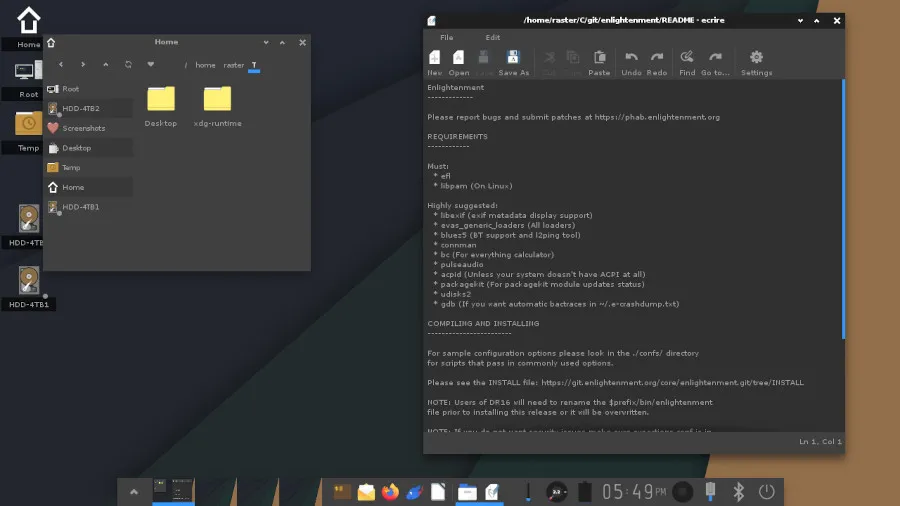Screen dimensions: 900x506
Task: Reload the Home folder view
Action: click(x=128, y=64)
